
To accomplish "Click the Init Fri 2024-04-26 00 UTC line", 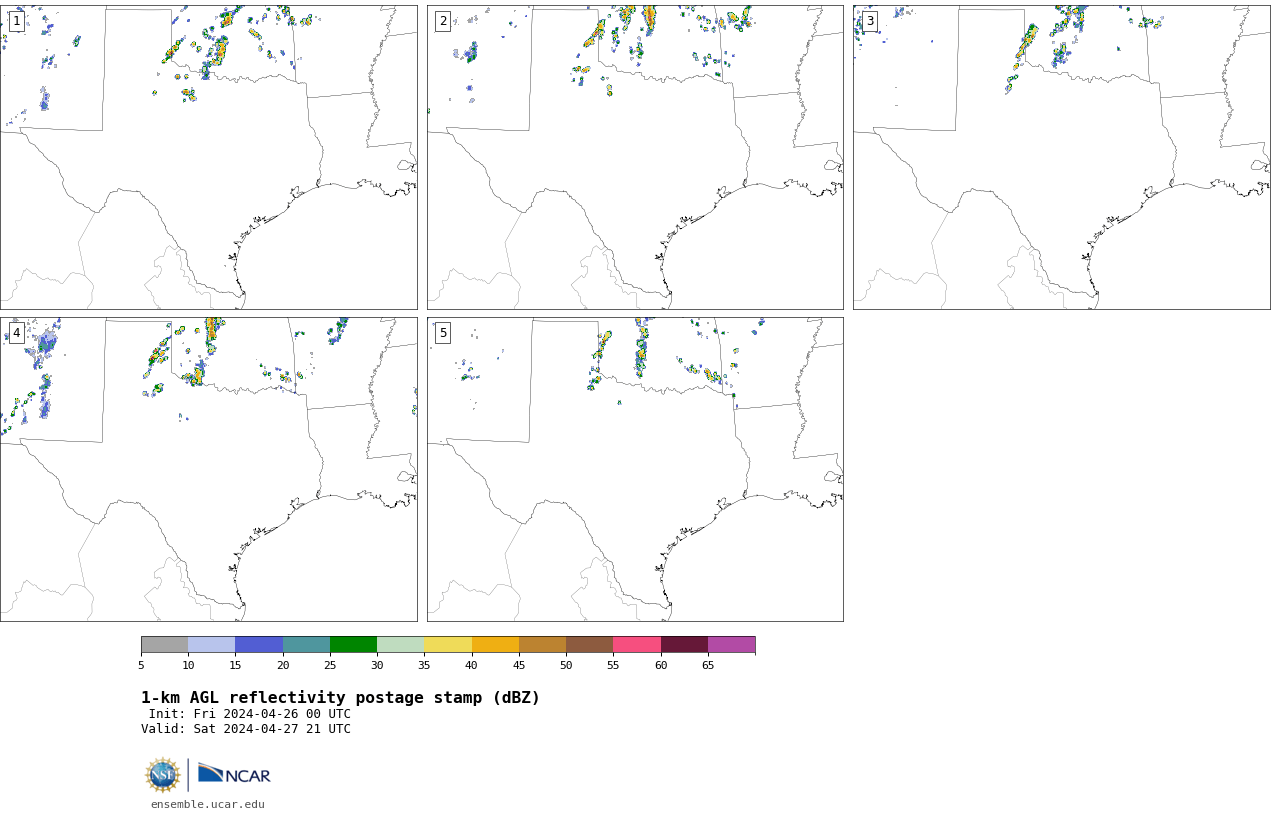I will 249,714.
